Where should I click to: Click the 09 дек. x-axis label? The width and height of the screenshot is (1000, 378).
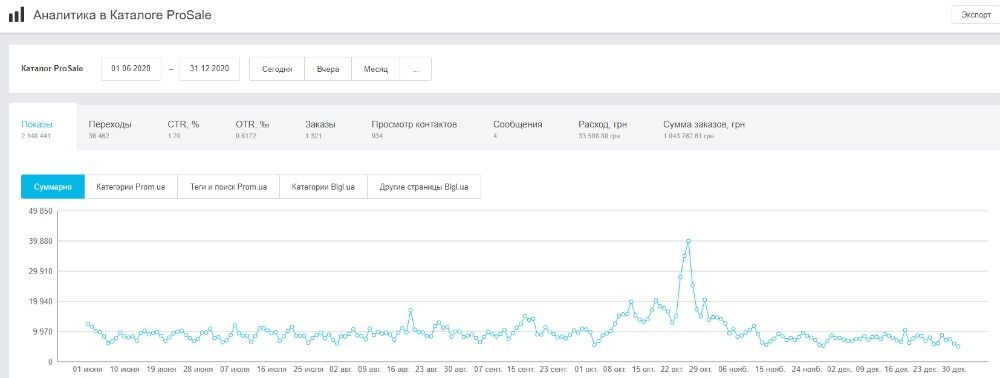point(868,369)
